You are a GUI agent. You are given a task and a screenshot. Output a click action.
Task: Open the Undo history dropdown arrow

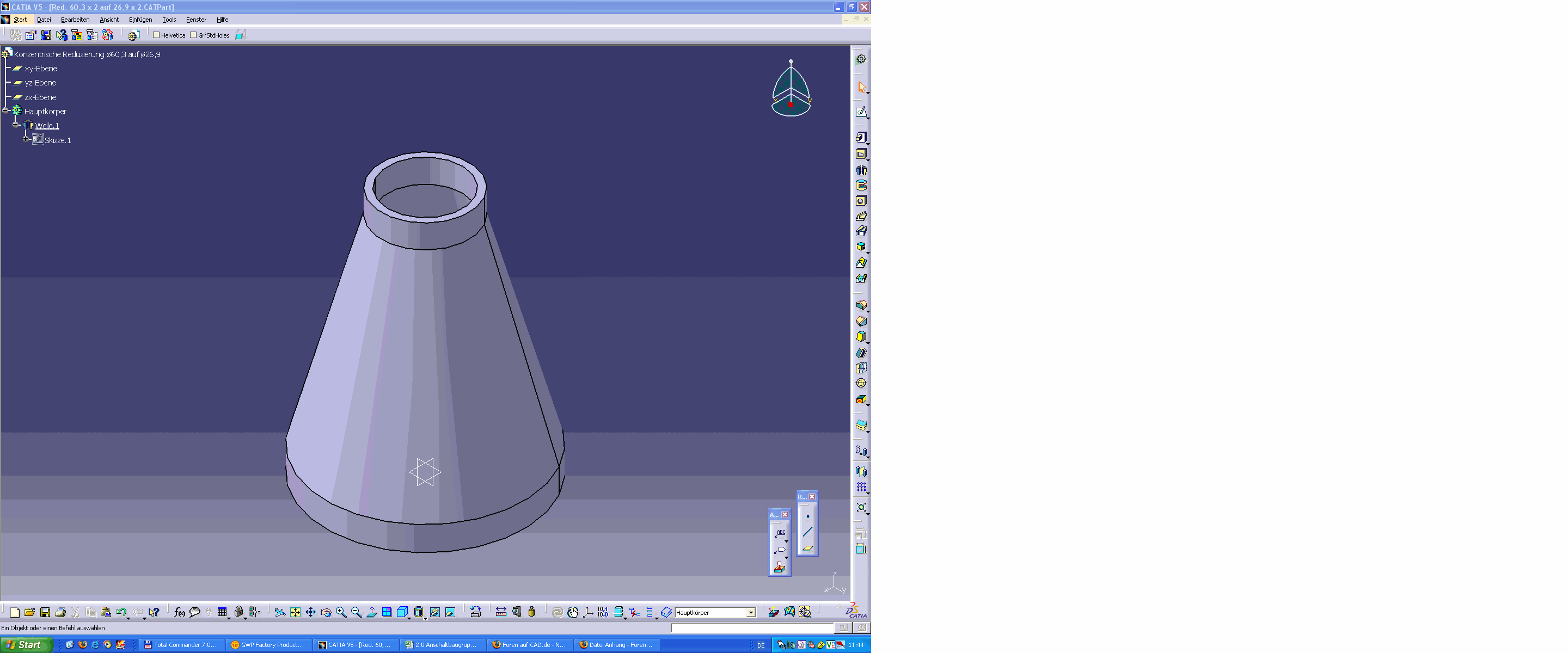[128, 618]
